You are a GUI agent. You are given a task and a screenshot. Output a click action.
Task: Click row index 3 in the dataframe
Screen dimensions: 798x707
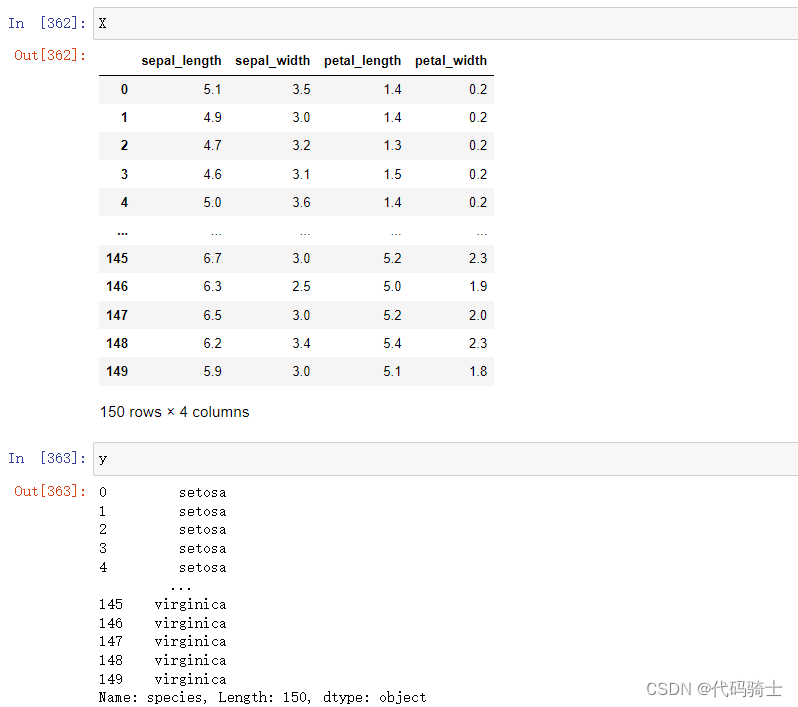[x=124, y=175]
